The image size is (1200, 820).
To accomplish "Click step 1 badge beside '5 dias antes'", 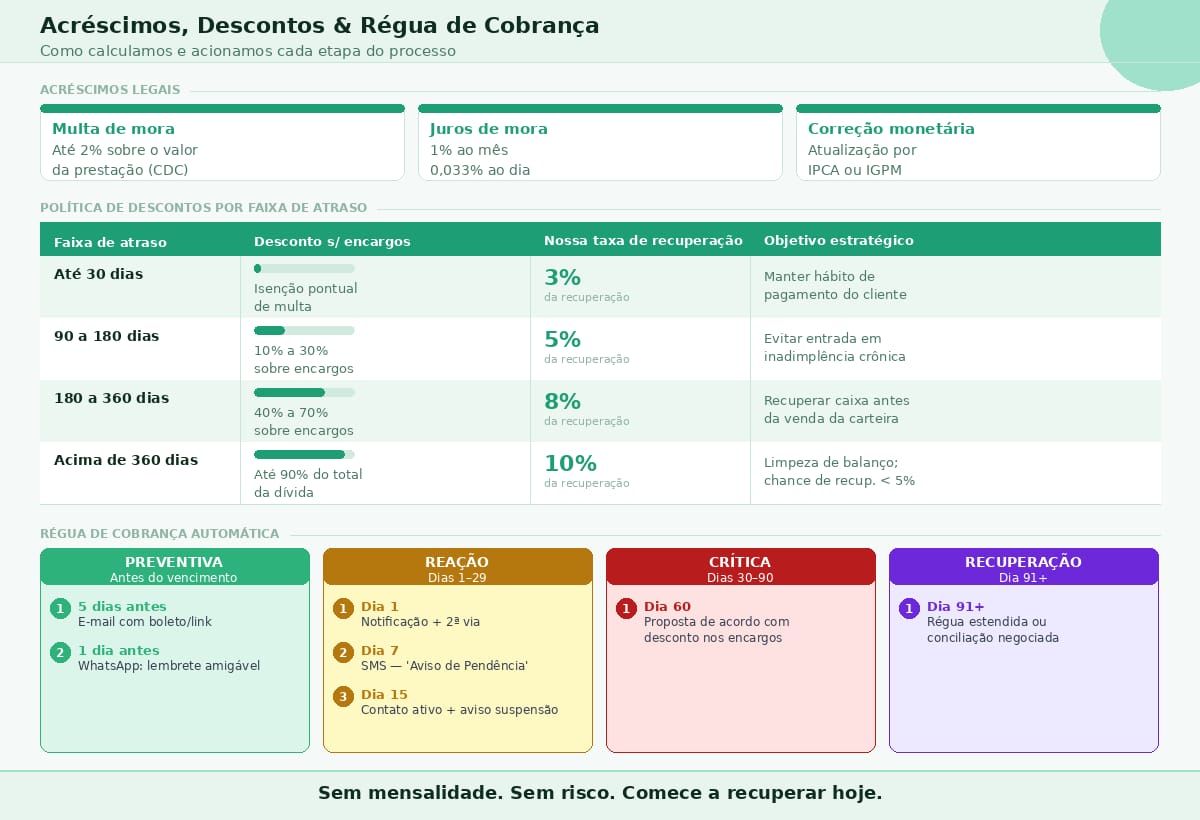I will pos(60,609).
